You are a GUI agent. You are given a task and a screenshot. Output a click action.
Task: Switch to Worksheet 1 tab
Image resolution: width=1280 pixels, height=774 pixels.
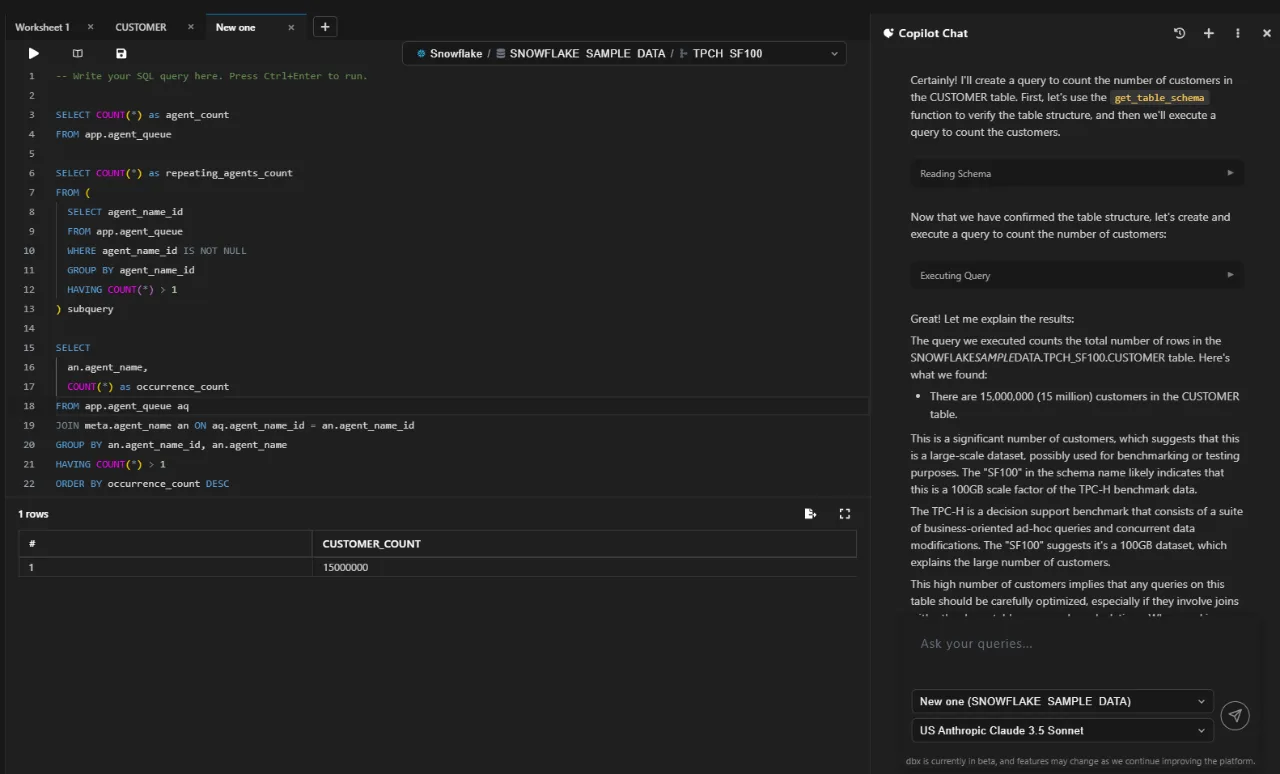pos(42,27)
